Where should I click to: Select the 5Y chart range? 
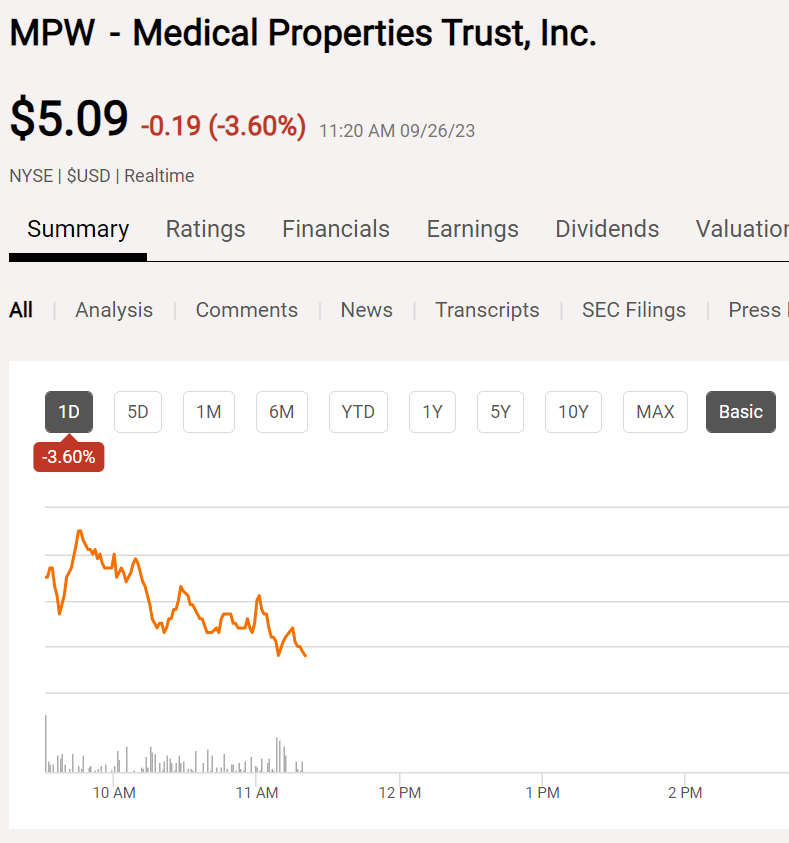click(x=501, y=412)
